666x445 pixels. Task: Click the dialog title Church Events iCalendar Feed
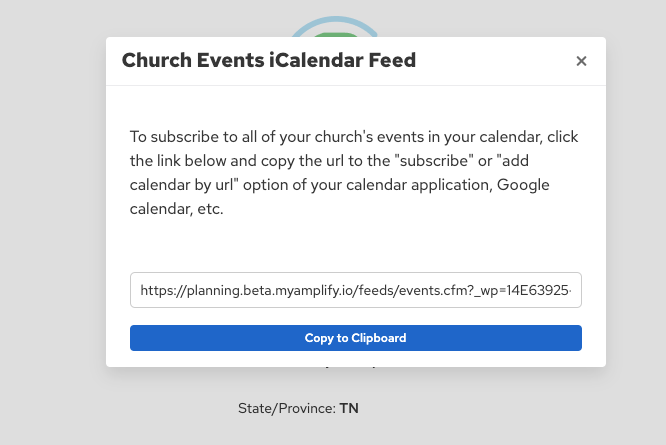[x=268, y=61]
